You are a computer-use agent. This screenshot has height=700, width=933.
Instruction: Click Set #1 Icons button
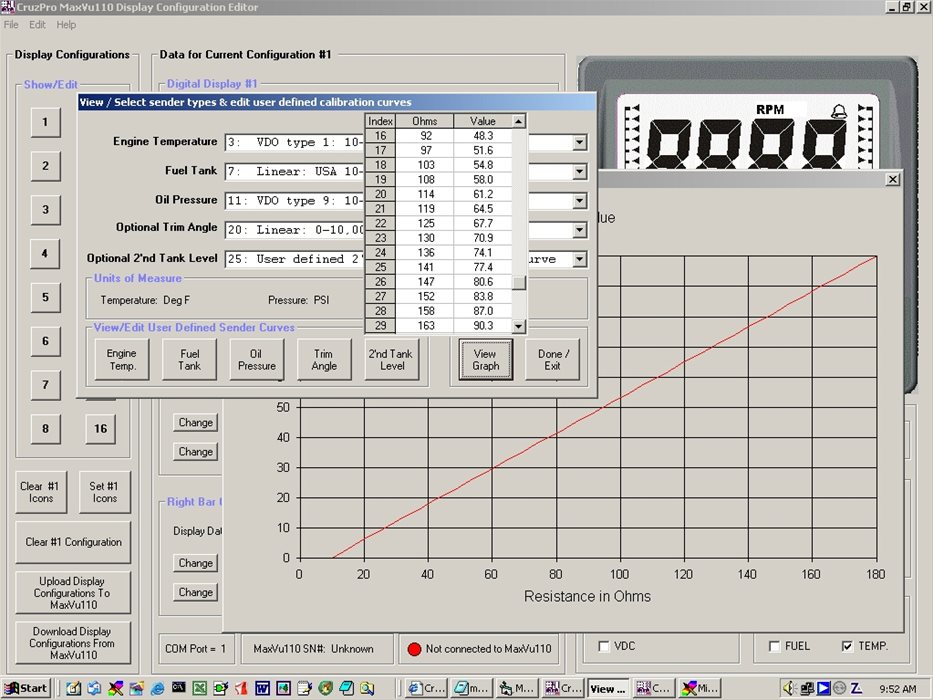(104, 492)
